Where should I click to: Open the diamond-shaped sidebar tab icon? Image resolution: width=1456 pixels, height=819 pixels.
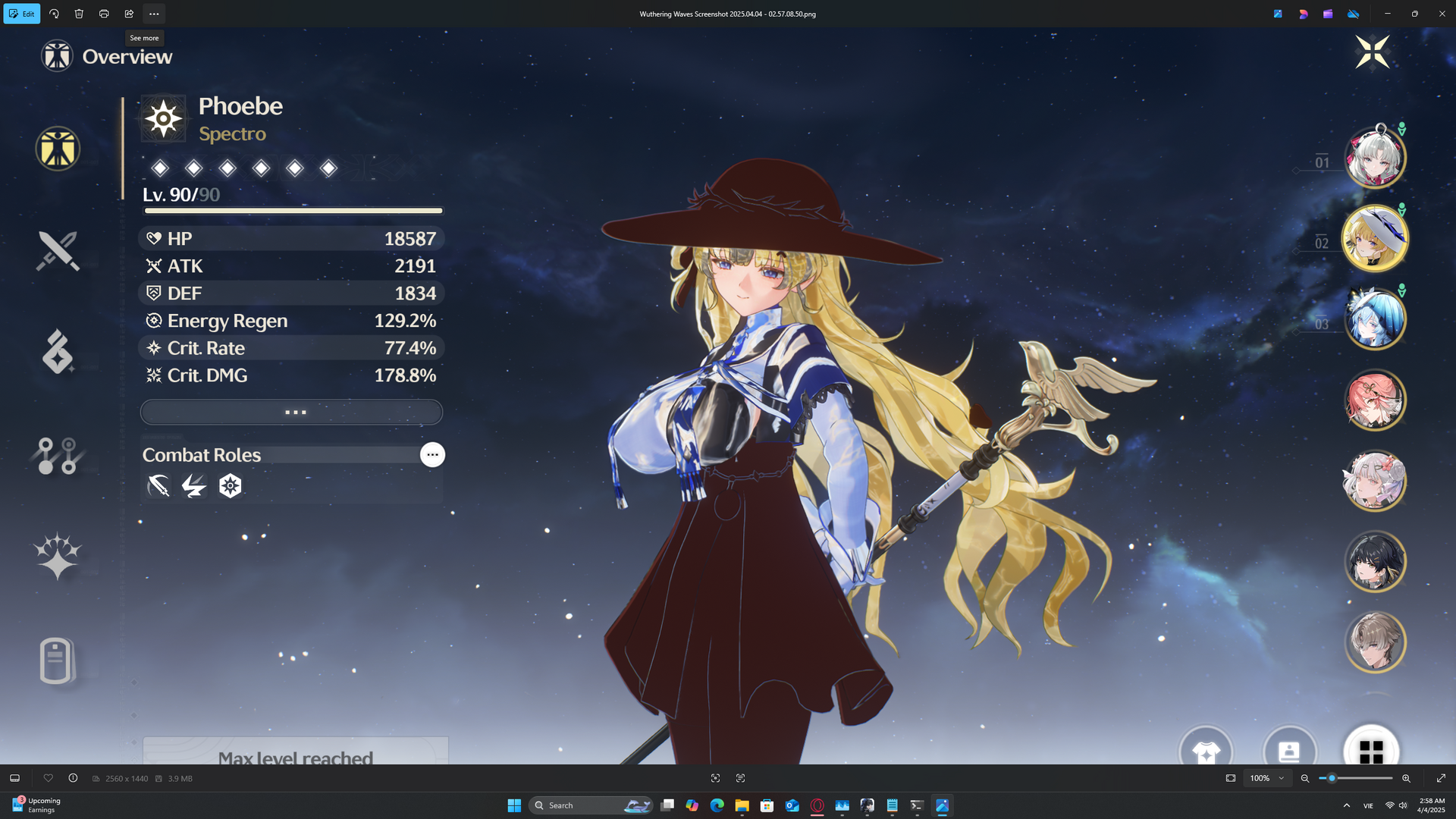(58, 351)
